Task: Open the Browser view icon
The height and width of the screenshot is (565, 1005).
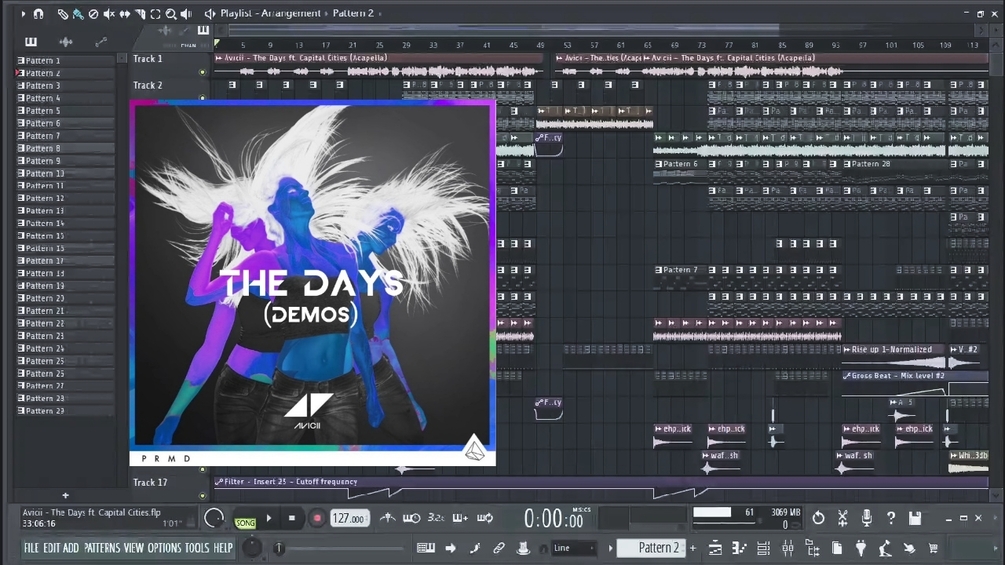Action: tap(812, 548)
